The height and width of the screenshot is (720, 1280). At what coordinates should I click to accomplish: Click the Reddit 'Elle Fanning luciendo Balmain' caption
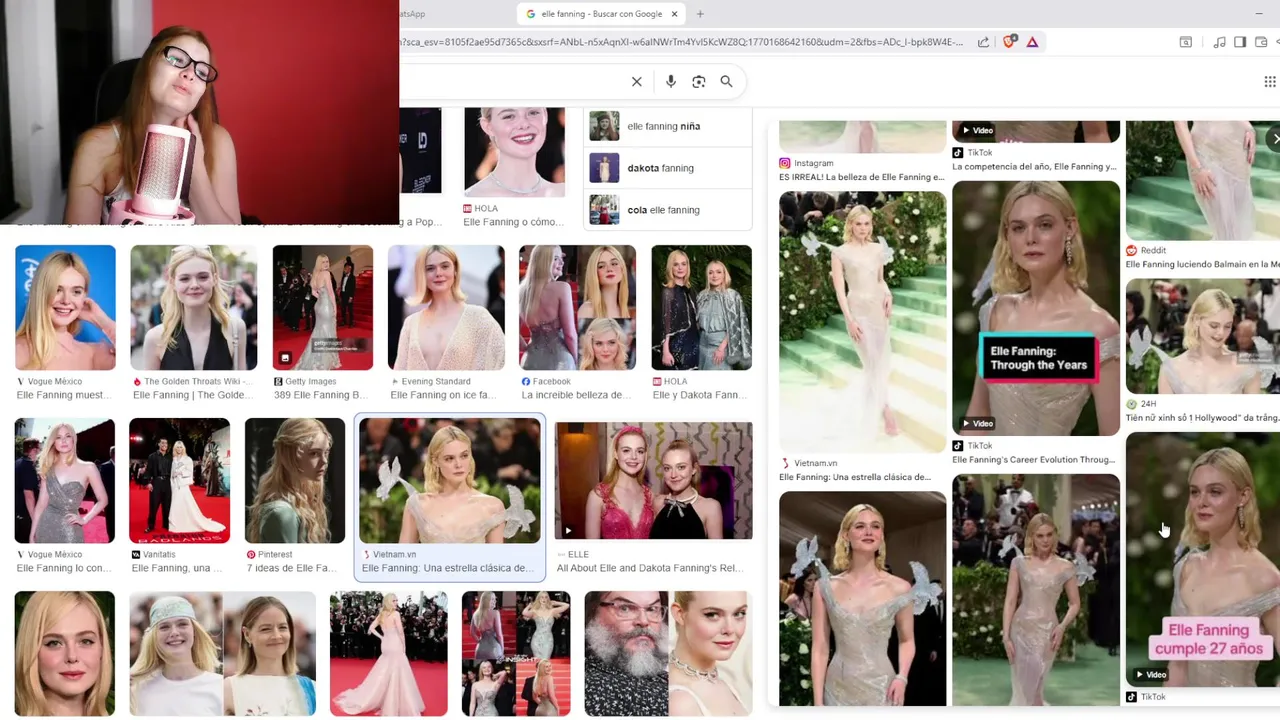pyautogui.click(x=1203, y=264)
